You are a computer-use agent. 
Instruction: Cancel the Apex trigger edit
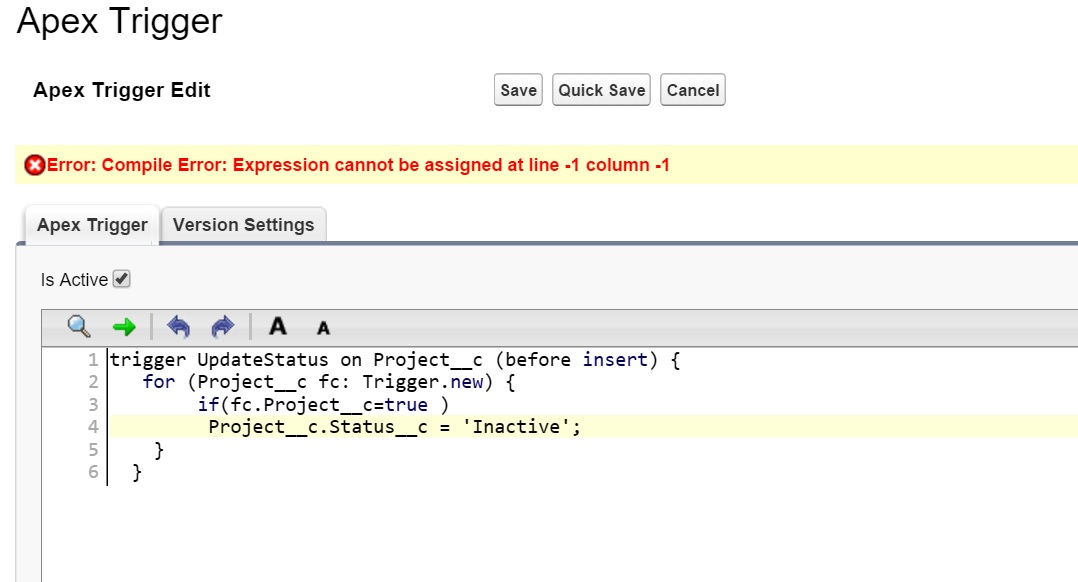[692, 90]
